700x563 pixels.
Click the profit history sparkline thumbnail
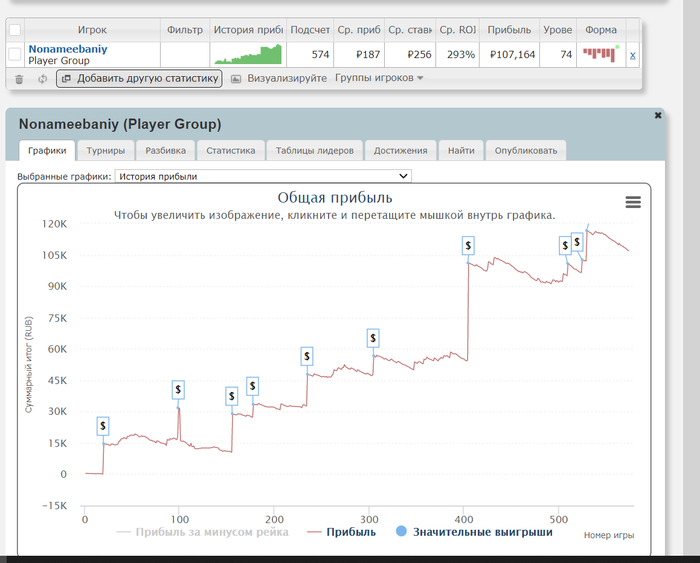click(x=248, y=54)
